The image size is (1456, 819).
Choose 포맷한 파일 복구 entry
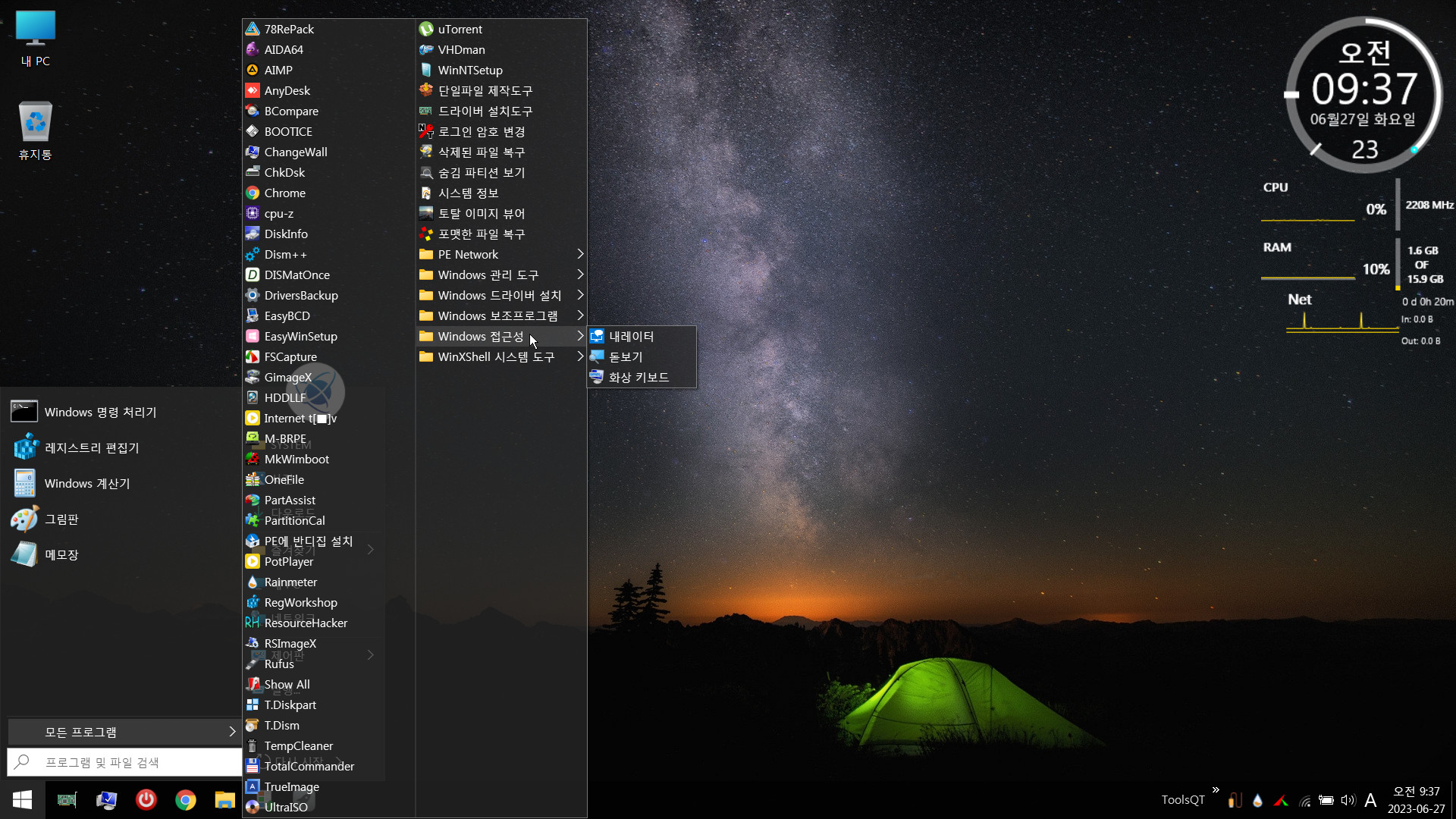point(501,234)
